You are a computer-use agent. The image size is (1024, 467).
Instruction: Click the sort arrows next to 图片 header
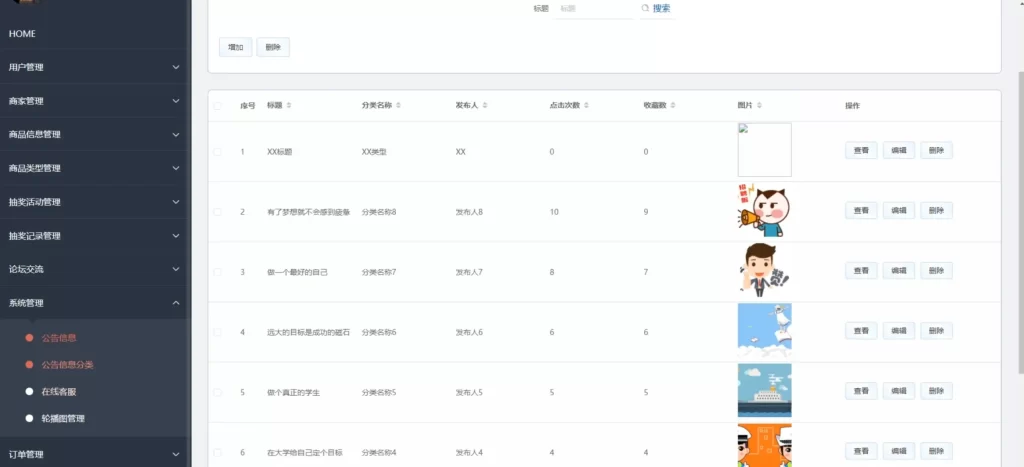click(760, 106)
